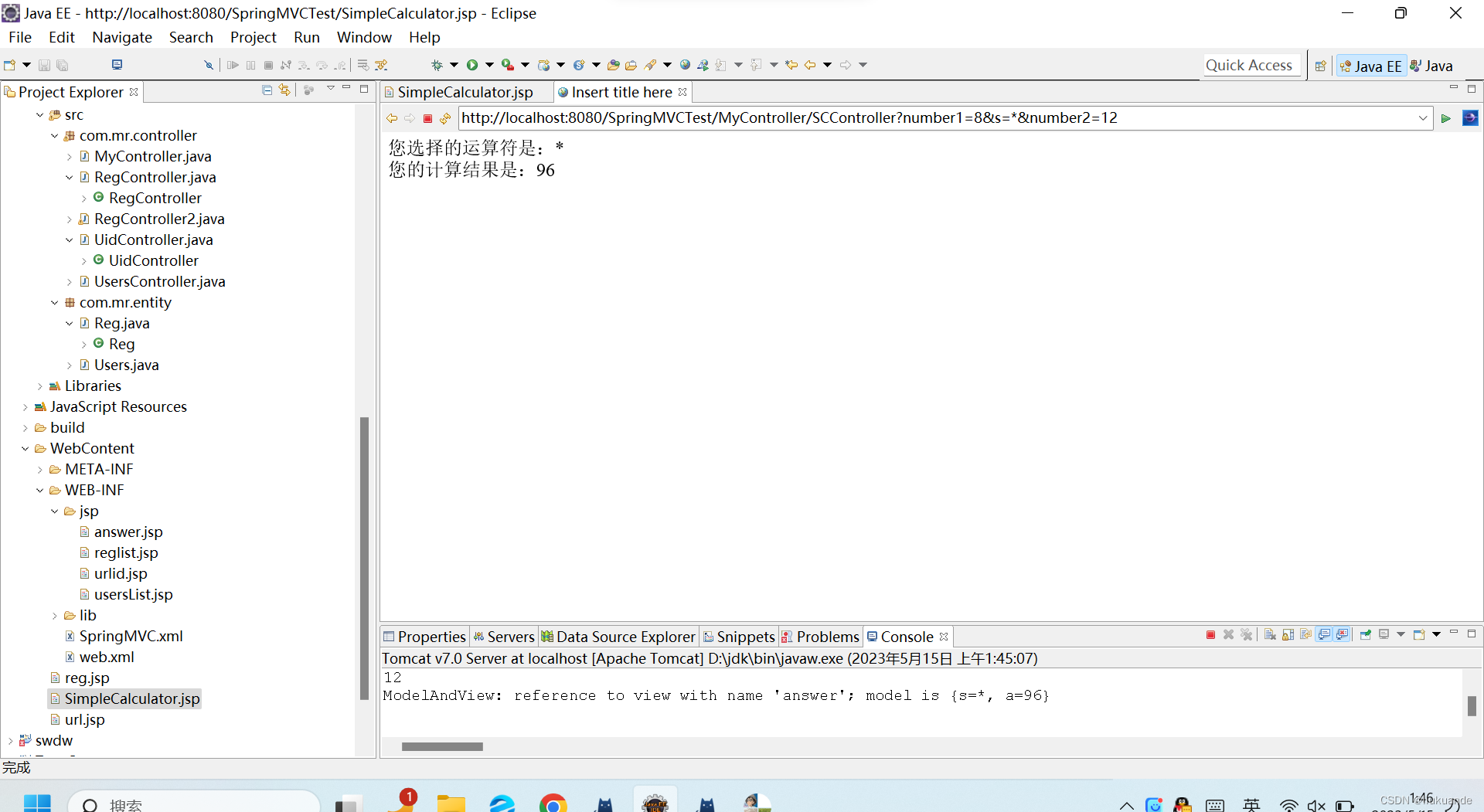Click the Back navigation arrow in main toolbar
The image size is (1484, 812).
(810, 65)
